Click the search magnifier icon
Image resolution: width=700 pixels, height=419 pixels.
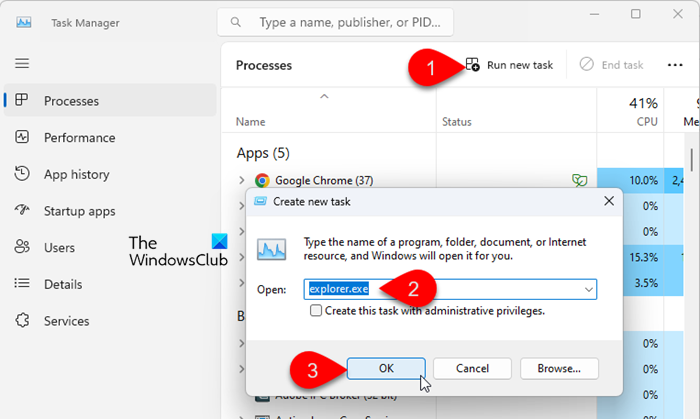[236, 22]
